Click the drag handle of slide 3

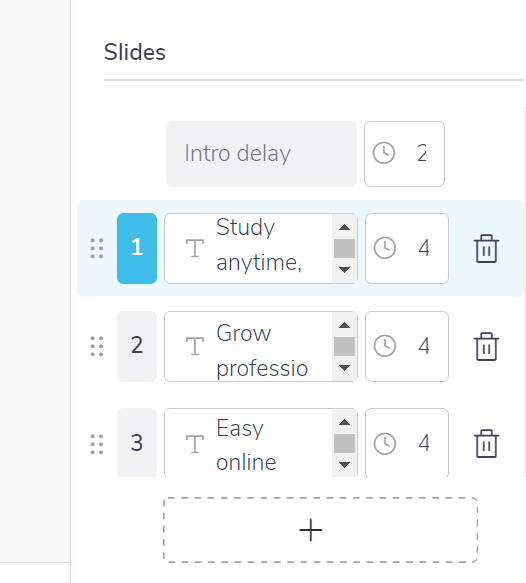point(97,444)
